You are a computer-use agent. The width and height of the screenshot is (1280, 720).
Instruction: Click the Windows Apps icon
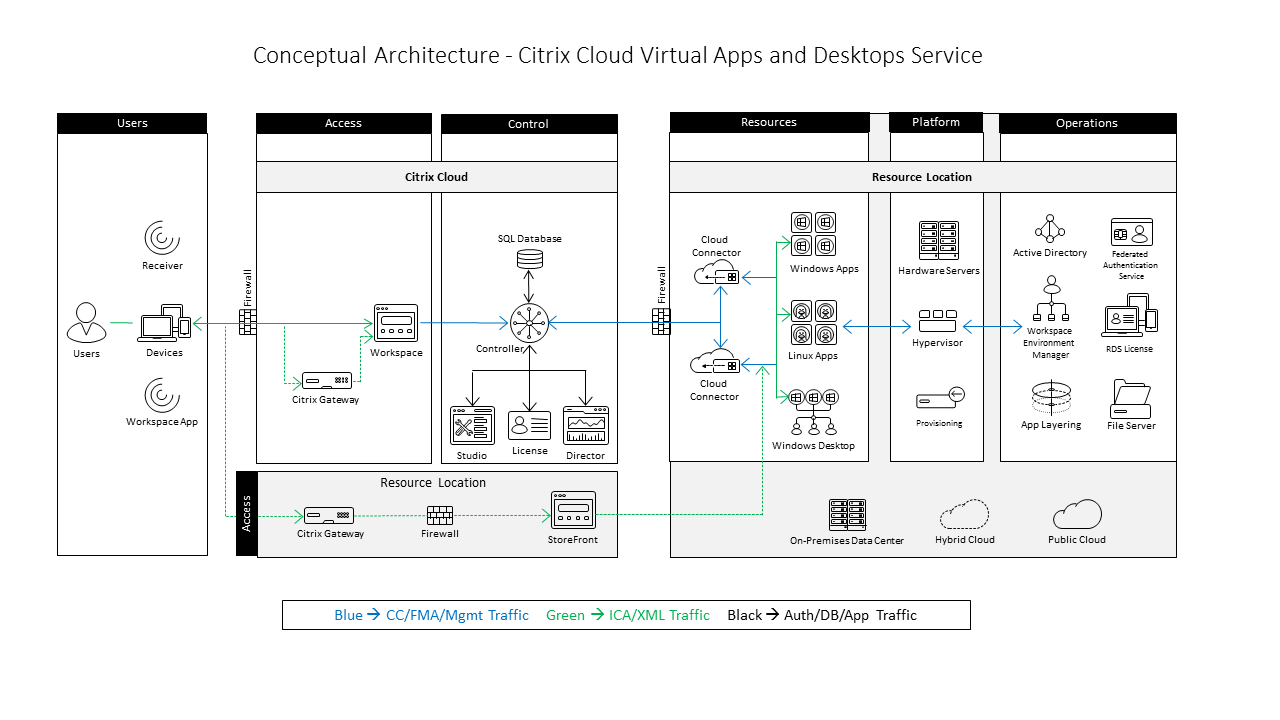coord(813,235)
